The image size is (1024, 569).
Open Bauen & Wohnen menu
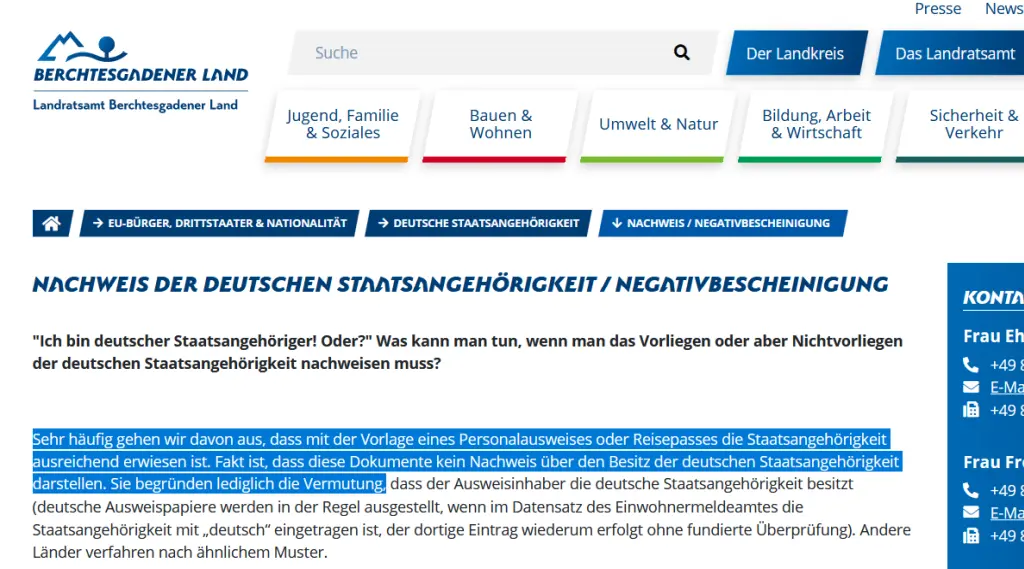pos(500,125)
